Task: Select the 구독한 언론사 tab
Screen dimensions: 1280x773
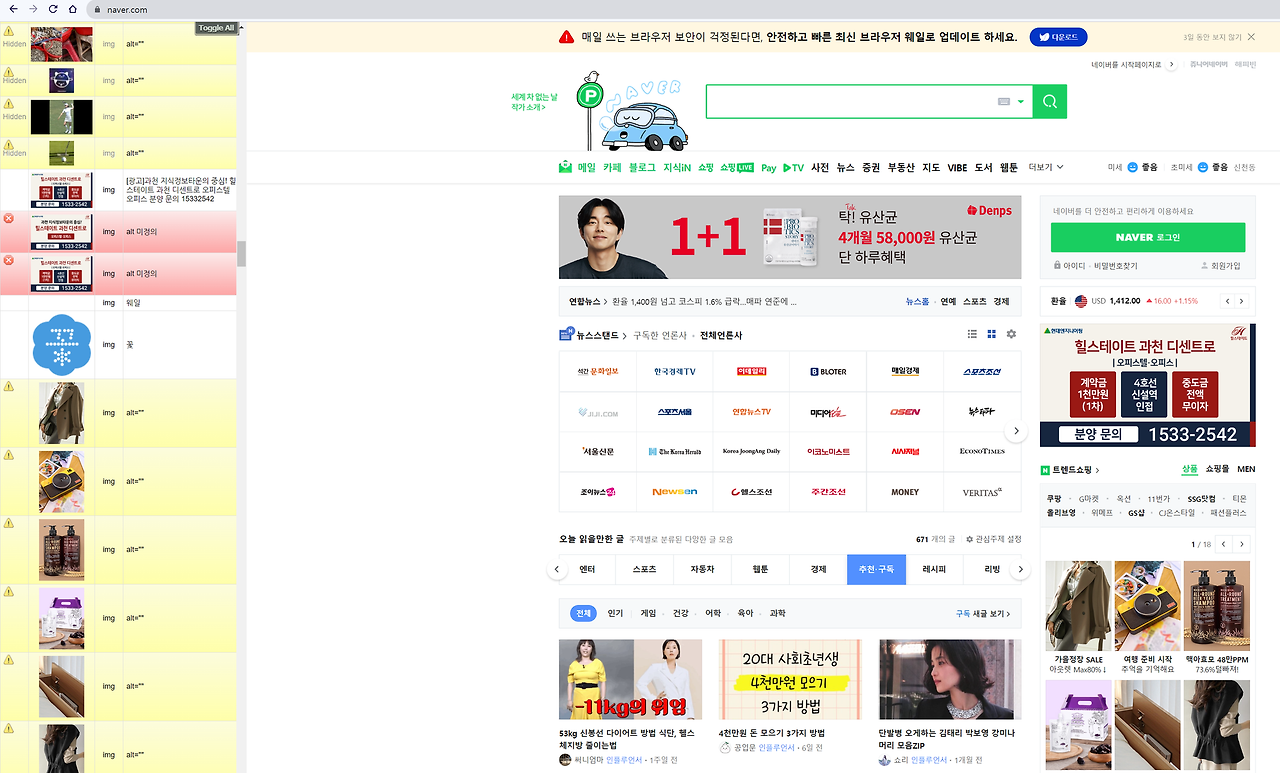Action: click(x=660, y=335)
